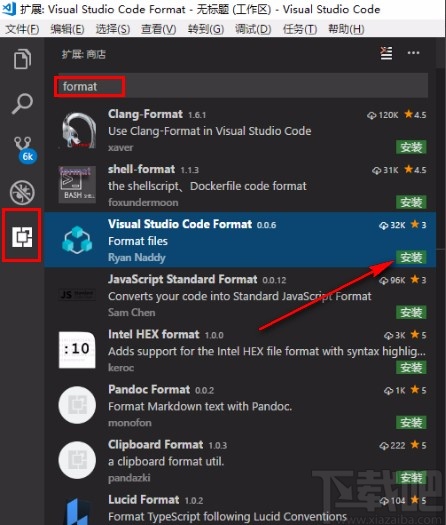Image resolution: width=446 pixels, height=525 pixels.
Task: Click publisher name keroc
Action: coord(121,368)
